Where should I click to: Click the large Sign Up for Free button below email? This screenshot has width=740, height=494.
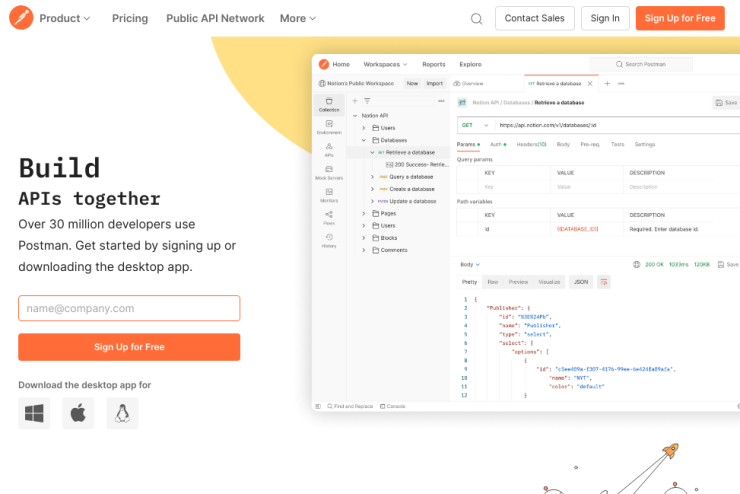point(129,347)
